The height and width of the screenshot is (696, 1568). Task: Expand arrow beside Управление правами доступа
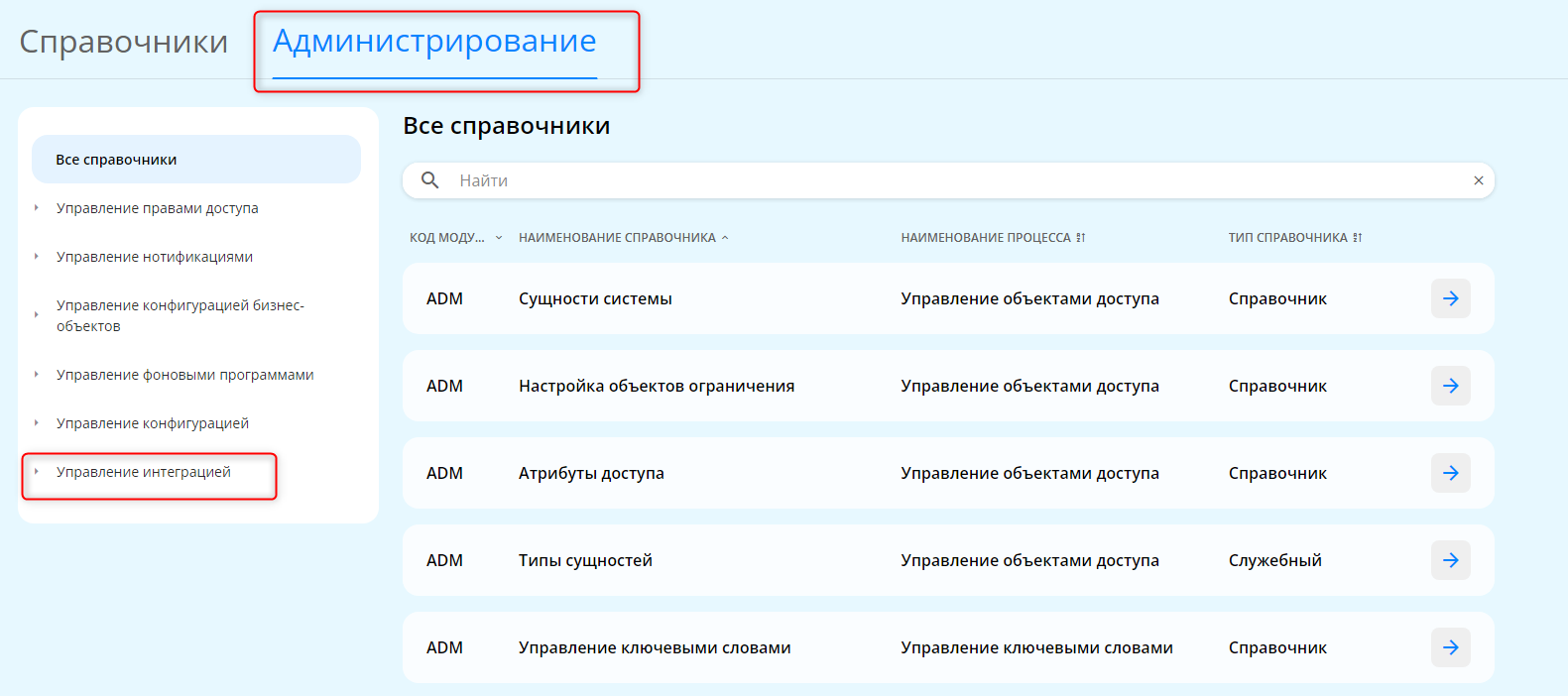click(37, 208)
